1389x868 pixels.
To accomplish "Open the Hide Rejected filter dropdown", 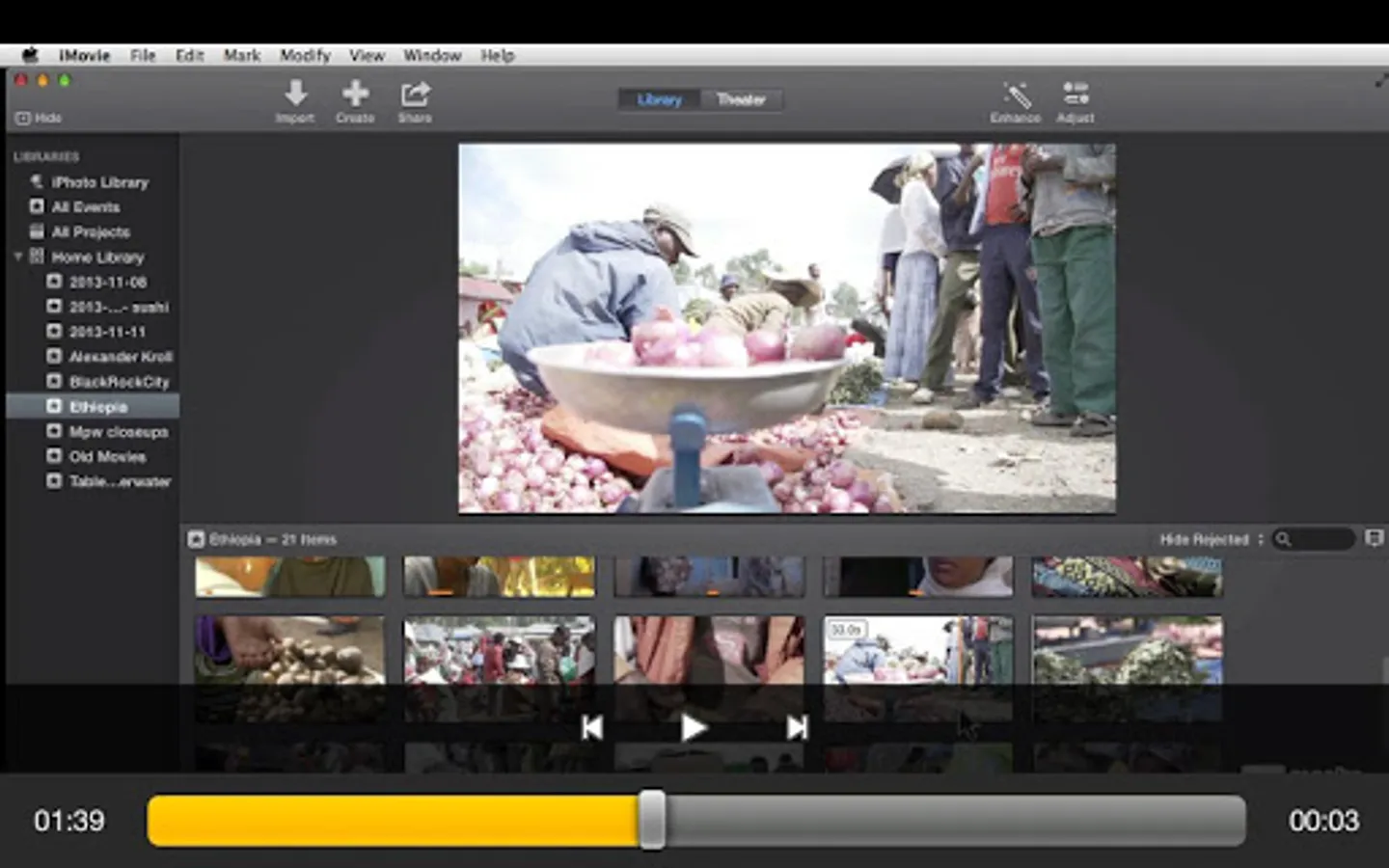I will pos(1211,539).
